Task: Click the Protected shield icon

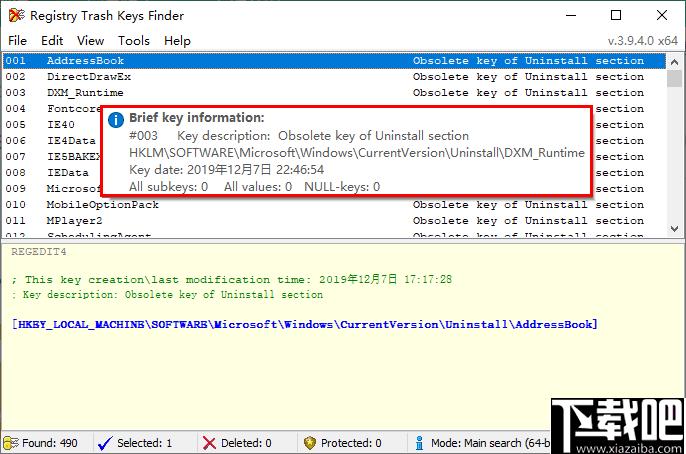Action: [310, 443]
